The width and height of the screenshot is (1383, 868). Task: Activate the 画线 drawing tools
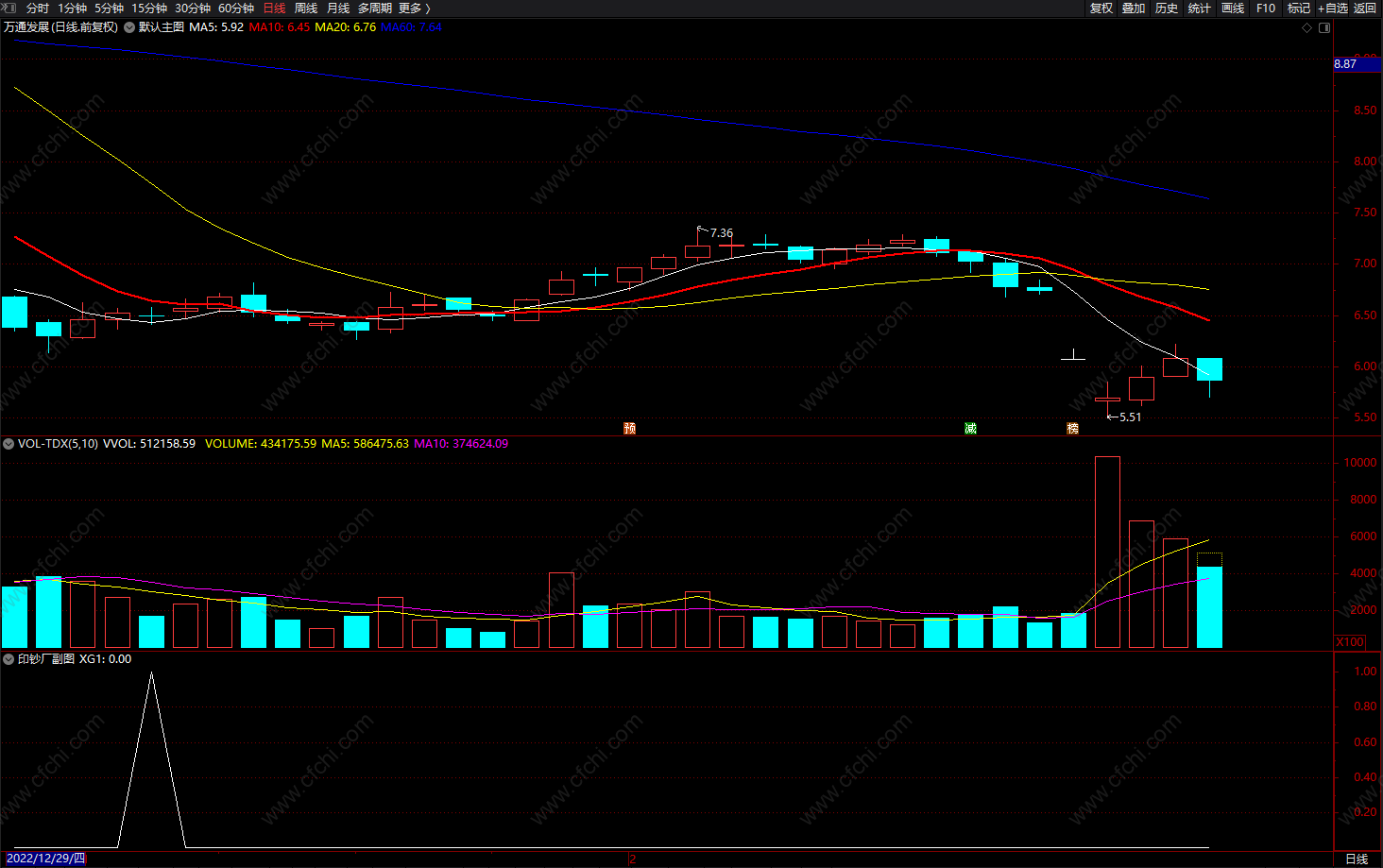(1233, 8)
